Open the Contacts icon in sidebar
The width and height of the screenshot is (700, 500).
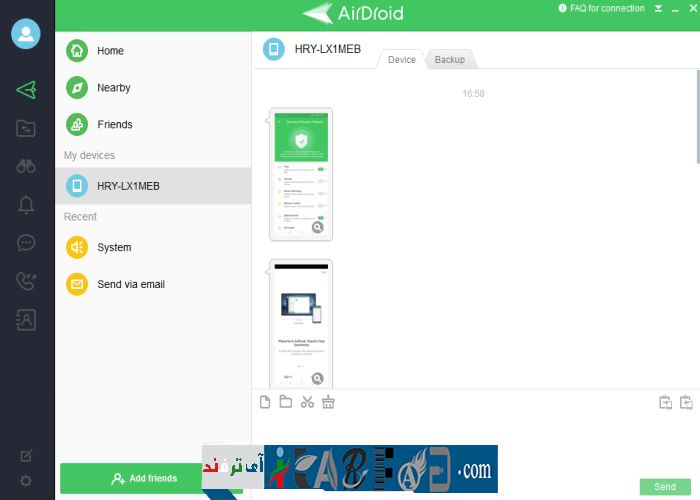[27, 320]
